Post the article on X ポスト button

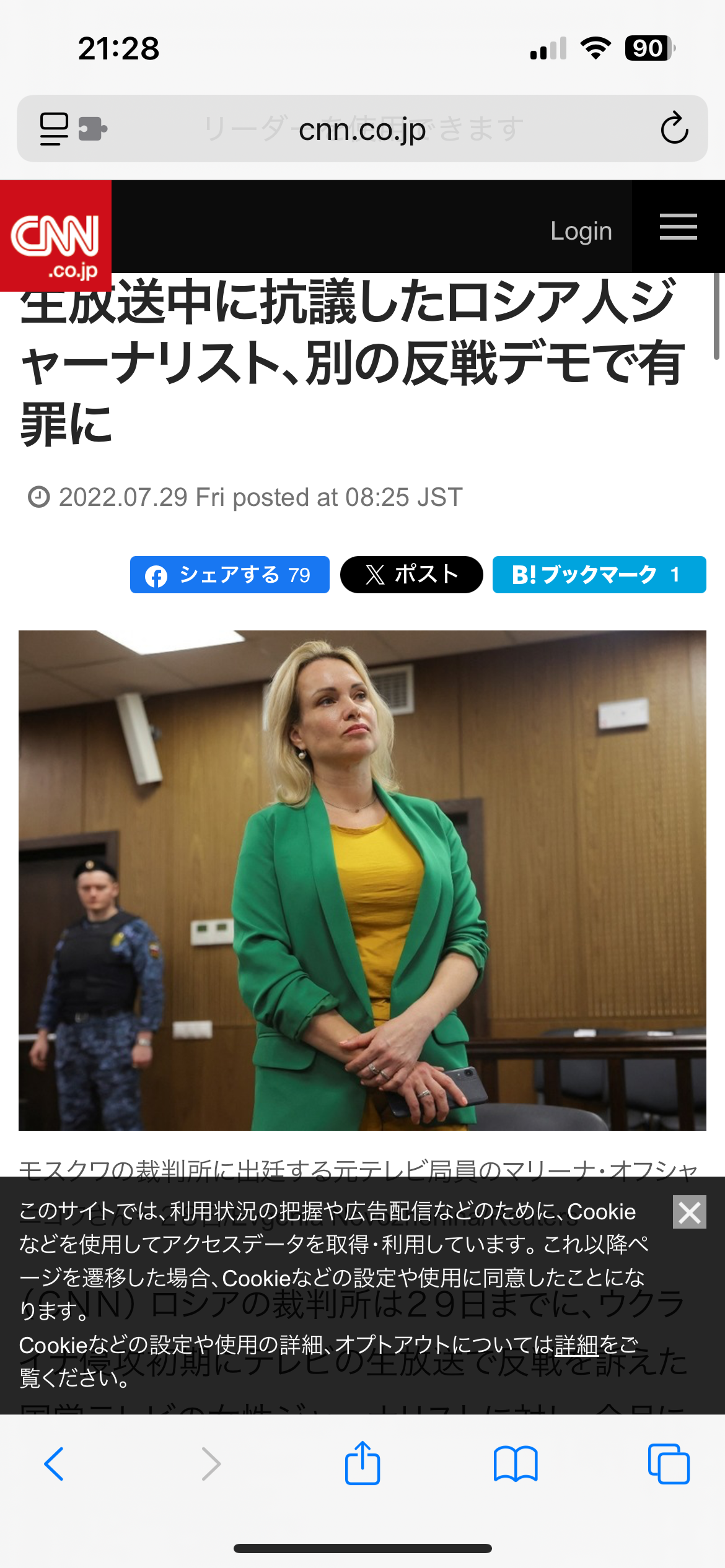pos(411,575)
